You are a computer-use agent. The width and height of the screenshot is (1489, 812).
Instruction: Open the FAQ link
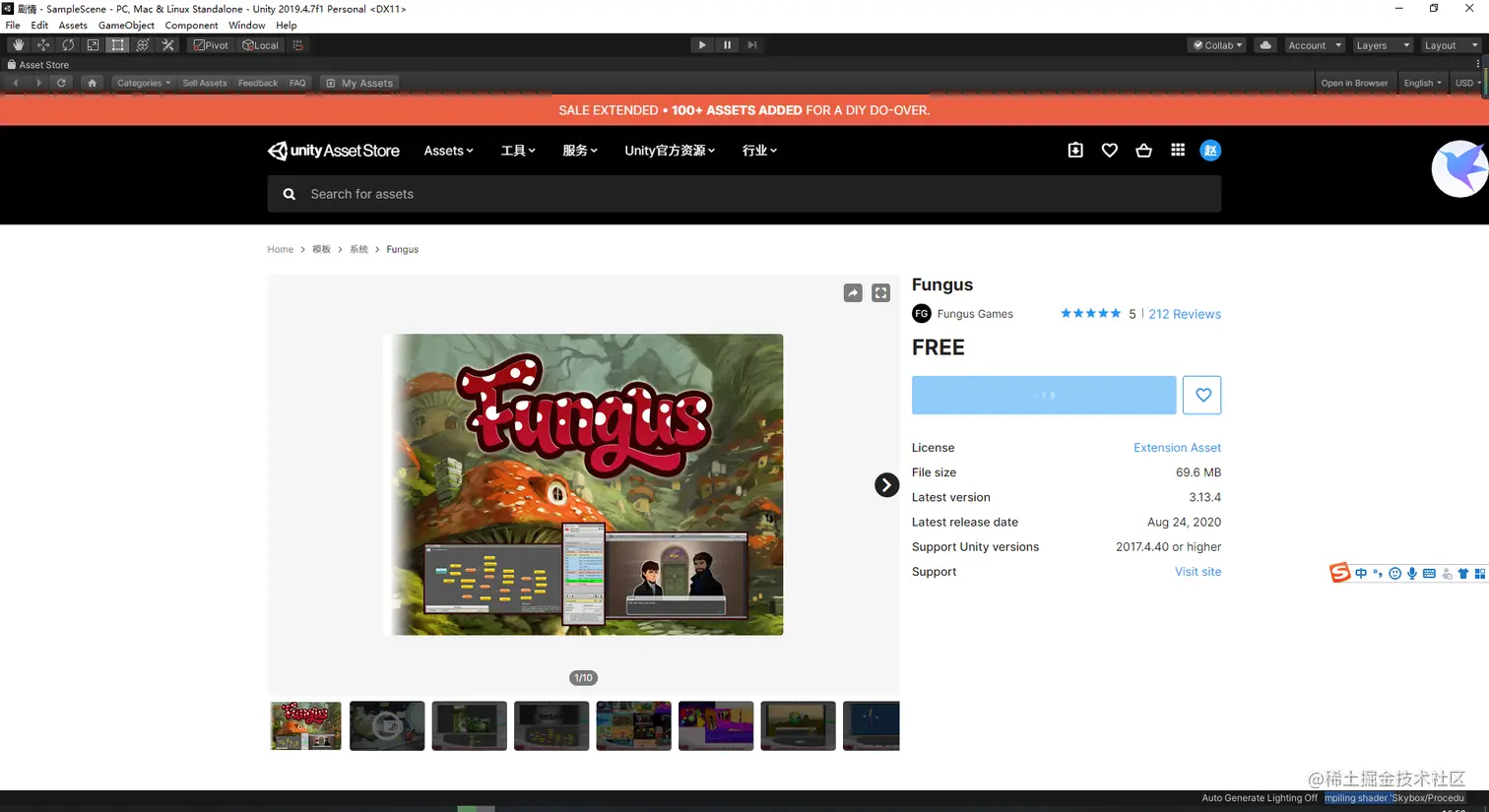coord(297,83)
